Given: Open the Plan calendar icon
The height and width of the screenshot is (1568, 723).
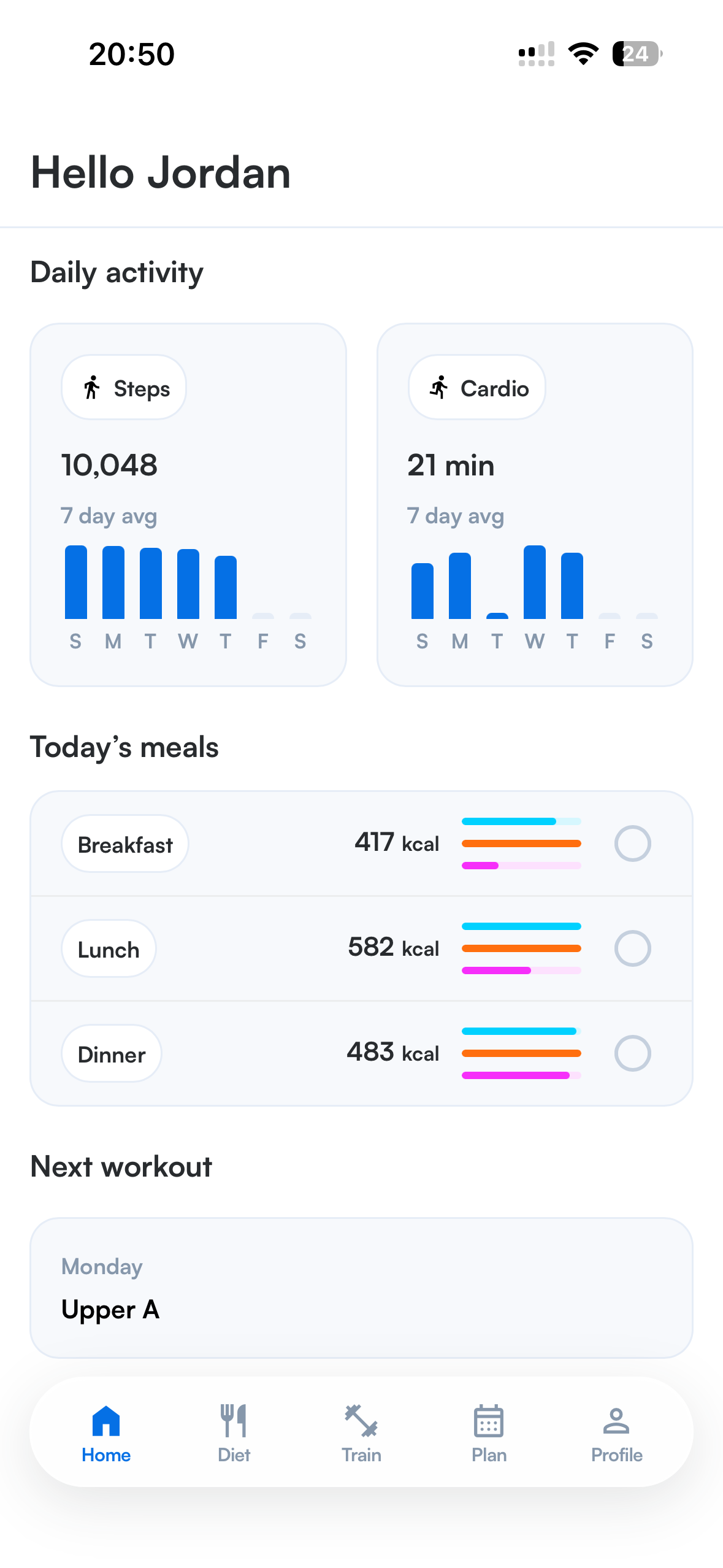Looking at the screenshot, I should click(489, 1421).
